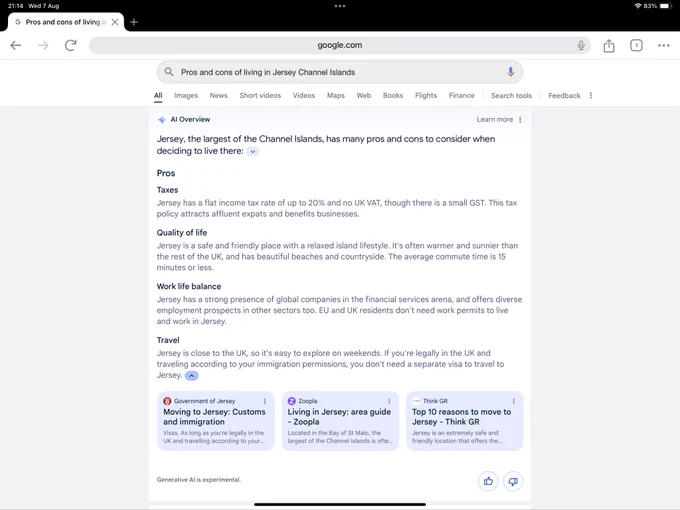Click the browser forward arrow
This screenshot has width=680, height=510.
(43, 45)
